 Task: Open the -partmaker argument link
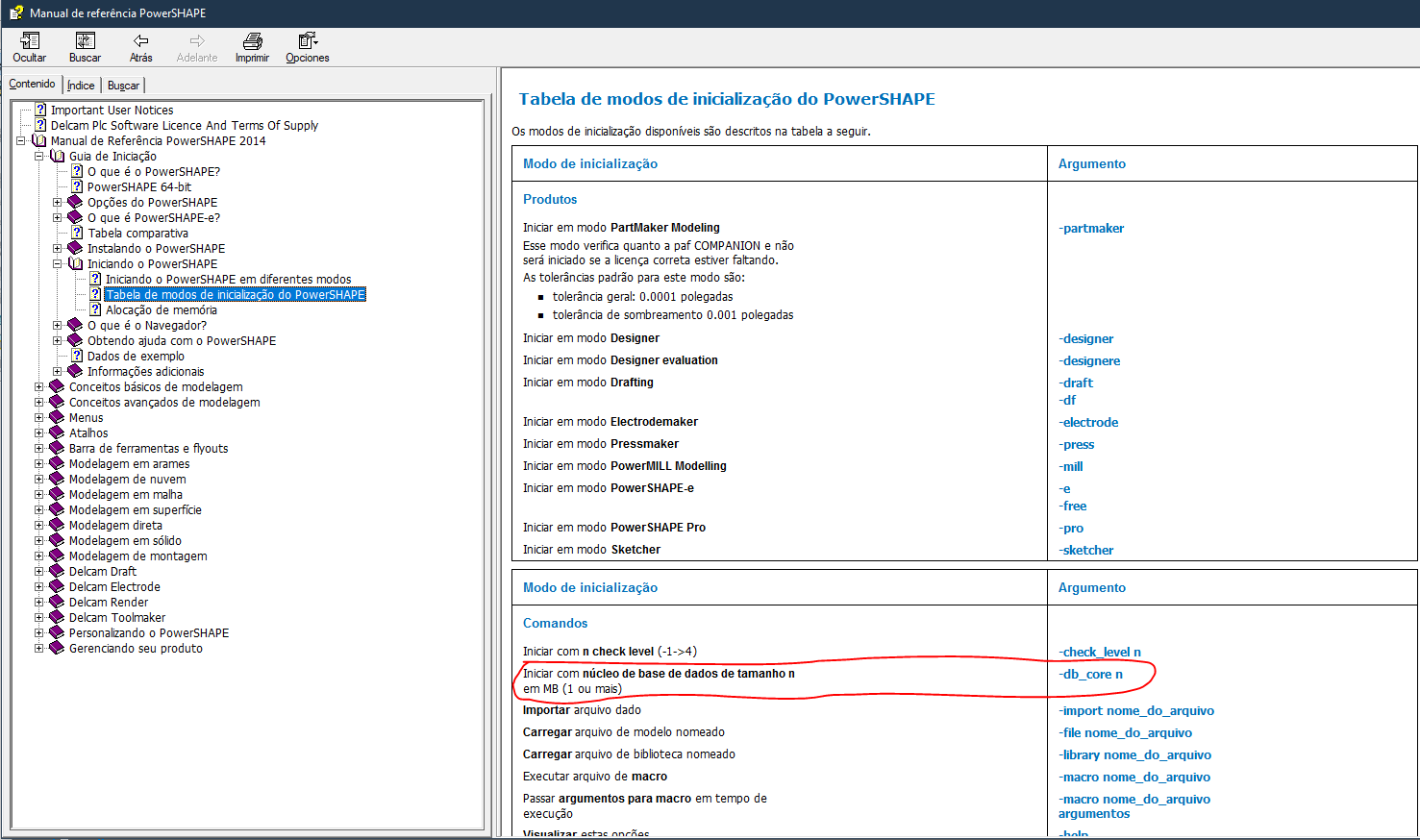click(x=1090, y=228)
